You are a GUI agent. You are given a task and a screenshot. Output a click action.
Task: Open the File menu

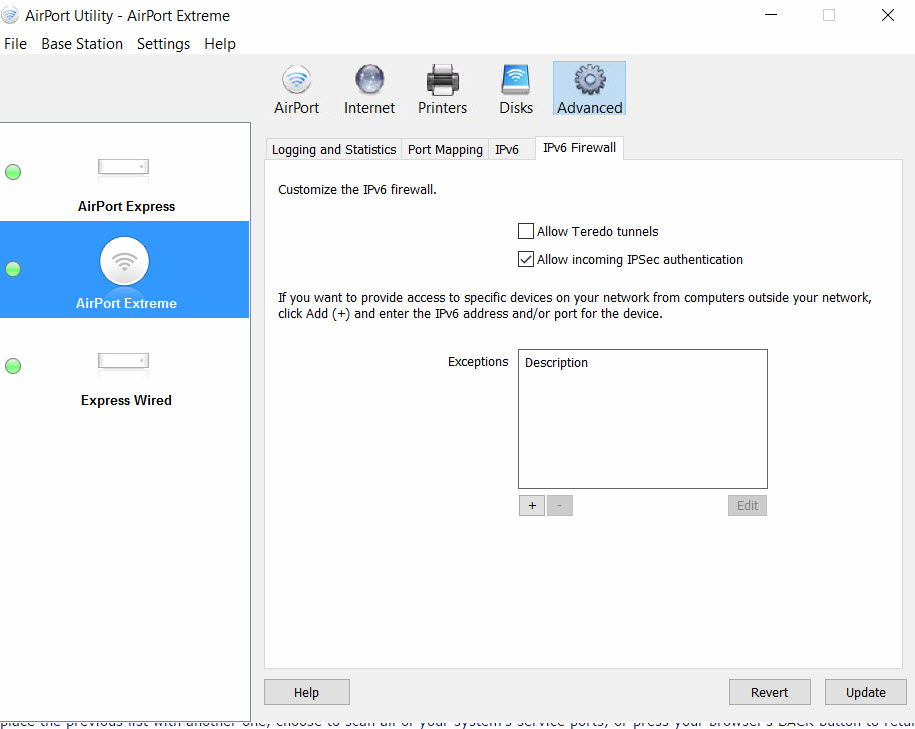tap(15, 44)
